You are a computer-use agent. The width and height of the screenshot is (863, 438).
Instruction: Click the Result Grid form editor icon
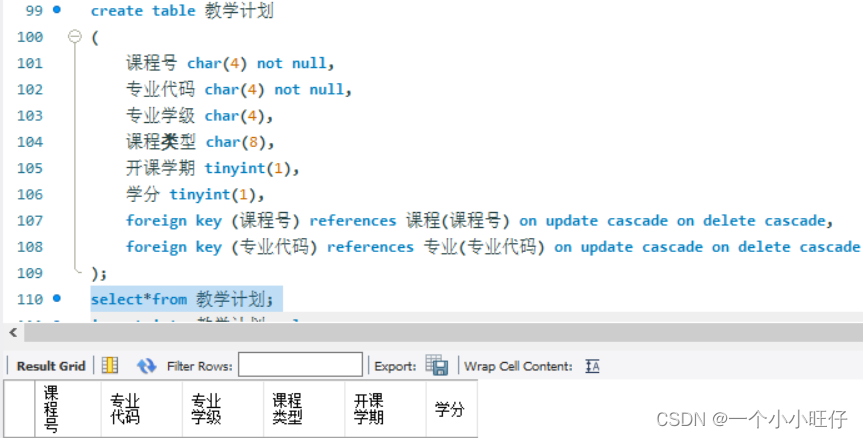(x=110, y=365)
